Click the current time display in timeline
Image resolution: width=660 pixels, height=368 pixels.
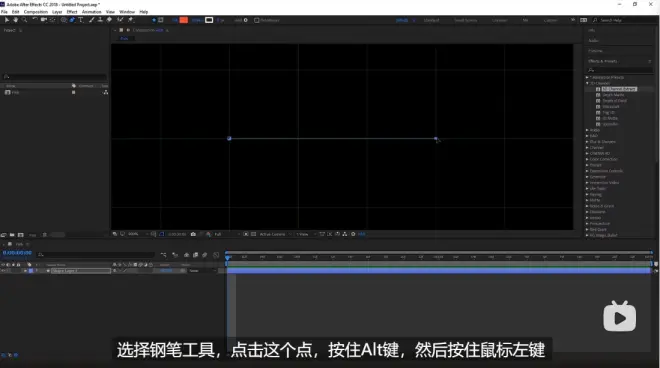pos(17,253)
